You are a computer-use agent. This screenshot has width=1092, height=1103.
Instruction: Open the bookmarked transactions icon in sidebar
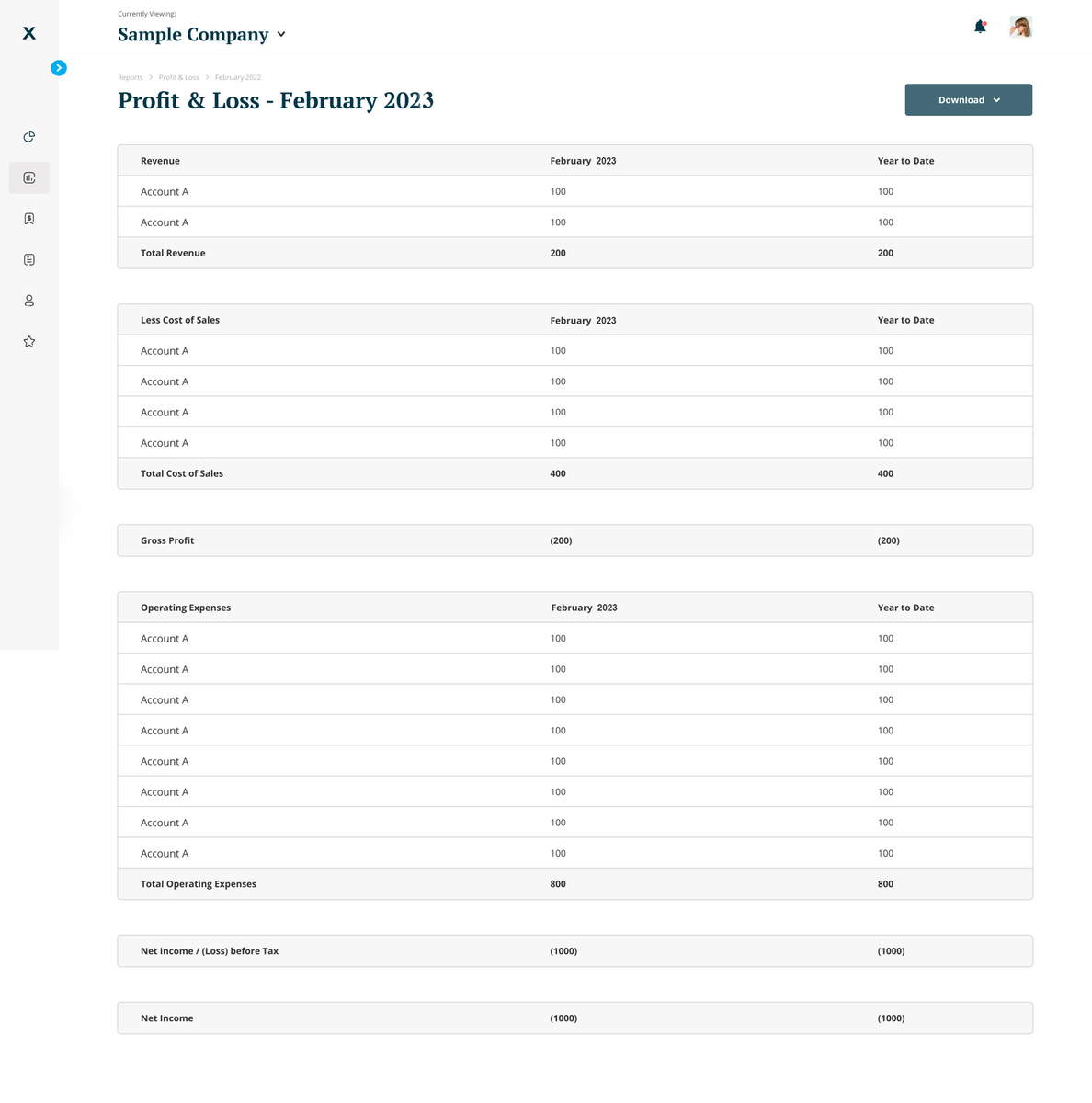(28, 218)
